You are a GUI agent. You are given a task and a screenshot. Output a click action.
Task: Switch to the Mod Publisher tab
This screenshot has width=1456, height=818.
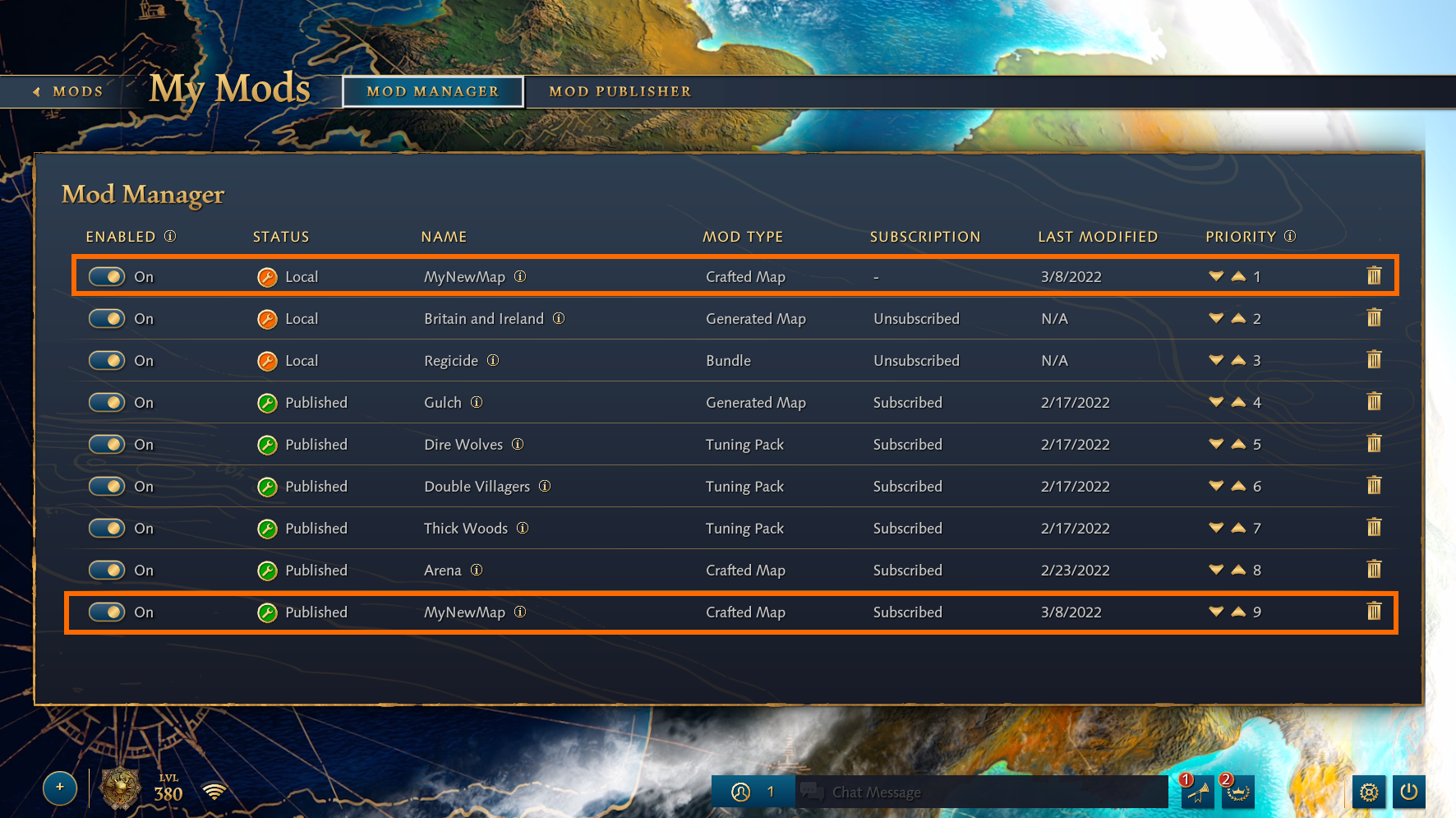(620, 91)
